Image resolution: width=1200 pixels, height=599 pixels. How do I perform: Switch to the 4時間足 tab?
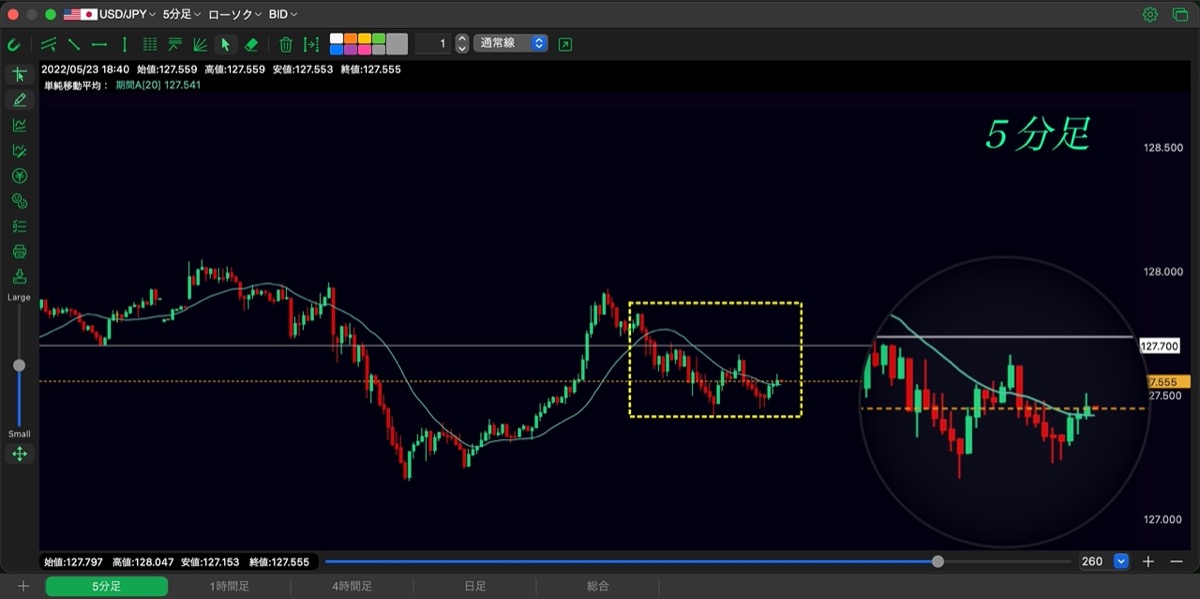point(352,586)
